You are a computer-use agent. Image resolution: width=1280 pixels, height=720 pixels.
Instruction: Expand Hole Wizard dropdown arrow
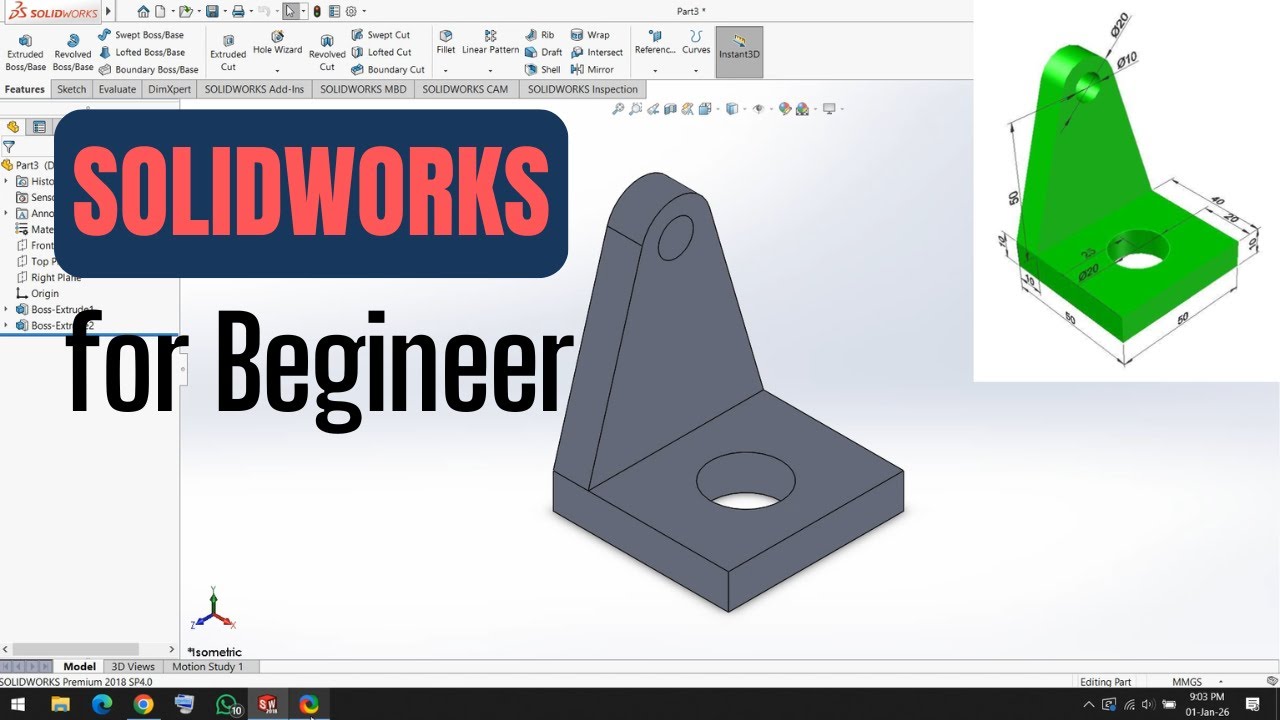[x=277, y=70]
